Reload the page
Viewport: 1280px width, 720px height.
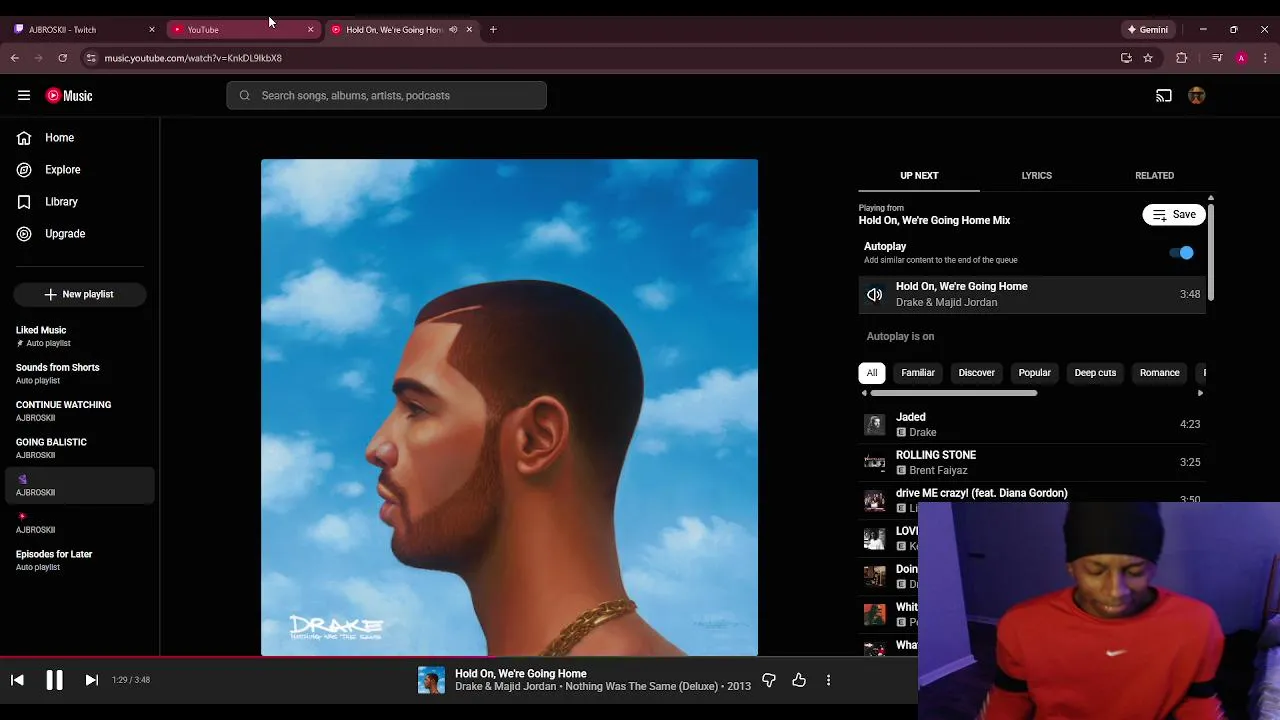(62, 58)
